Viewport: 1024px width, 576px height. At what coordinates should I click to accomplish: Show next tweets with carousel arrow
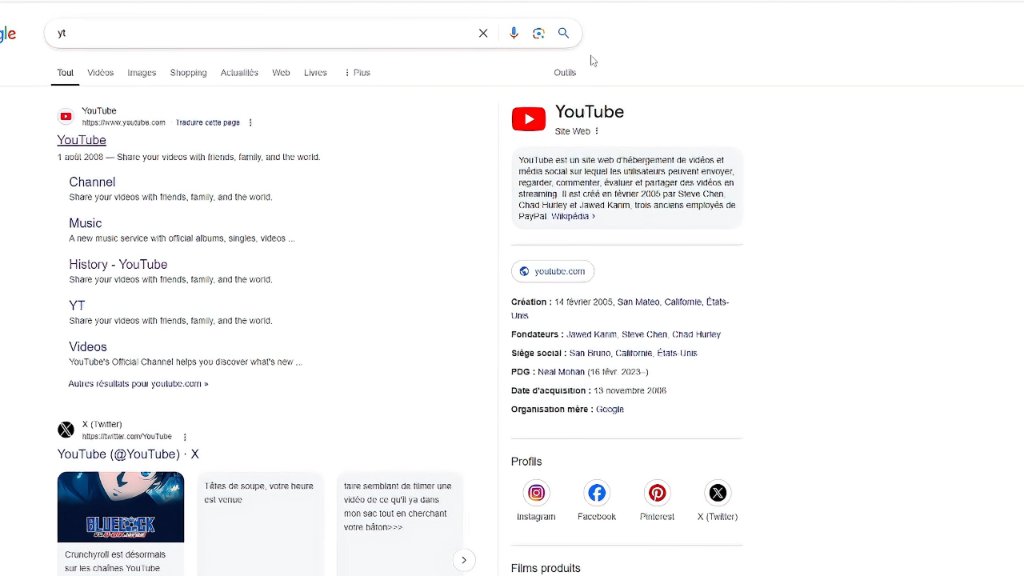(464, 560)
